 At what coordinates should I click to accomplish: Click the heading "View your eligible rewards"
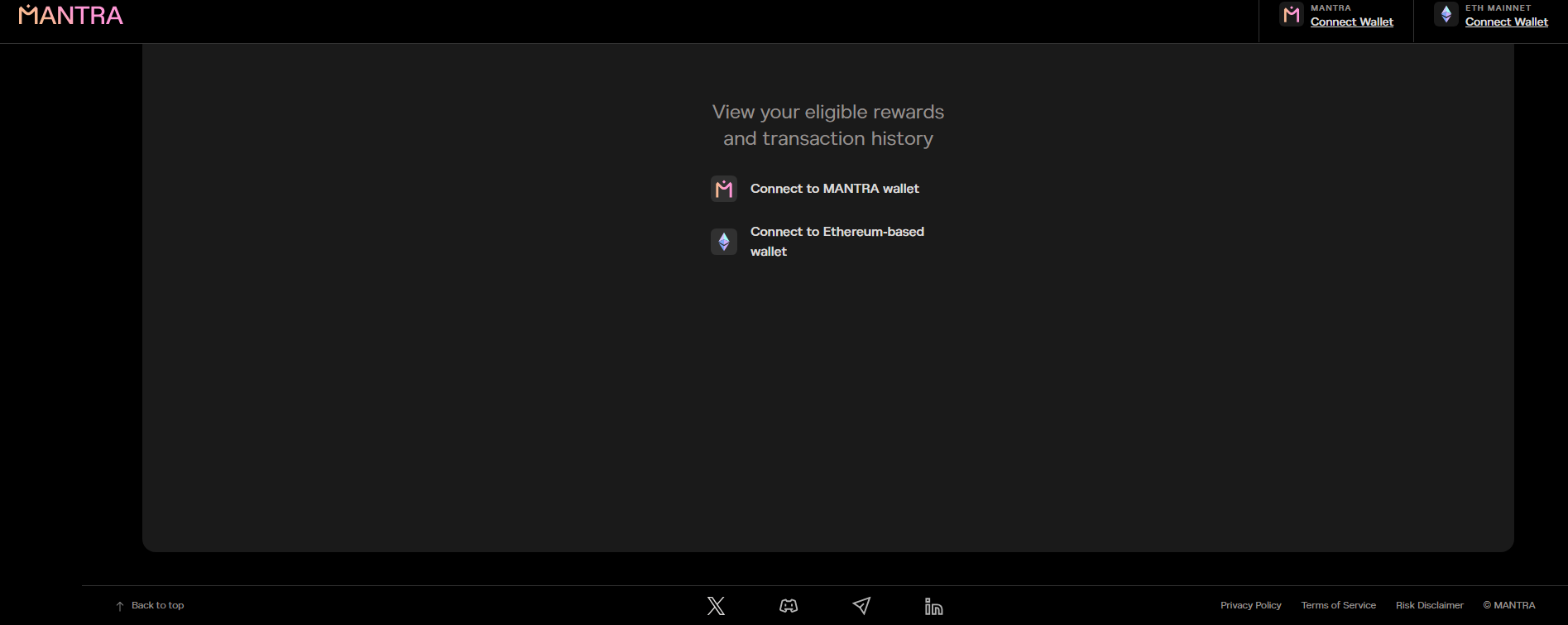(828, 112)
